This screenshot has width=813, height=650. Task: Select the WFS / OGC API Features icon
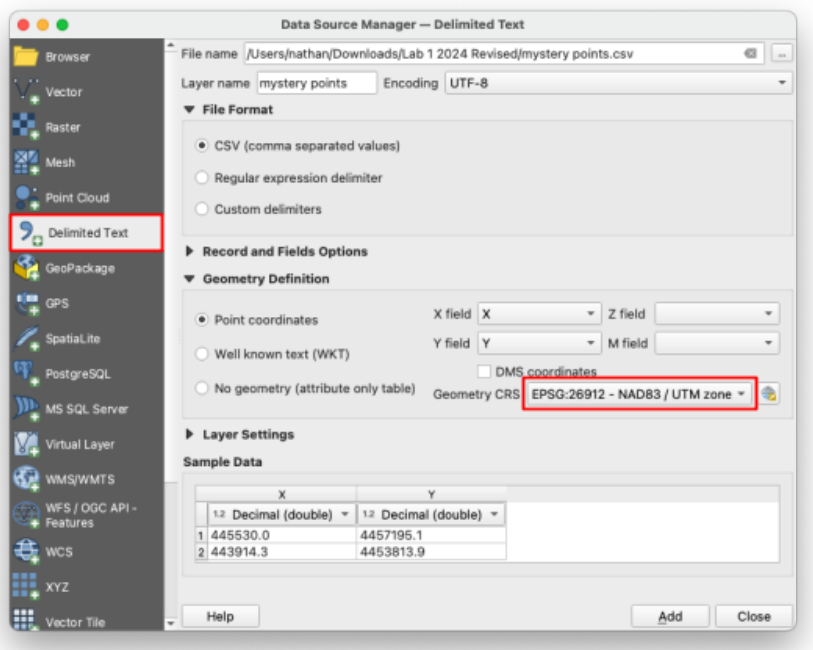(26, 515)
